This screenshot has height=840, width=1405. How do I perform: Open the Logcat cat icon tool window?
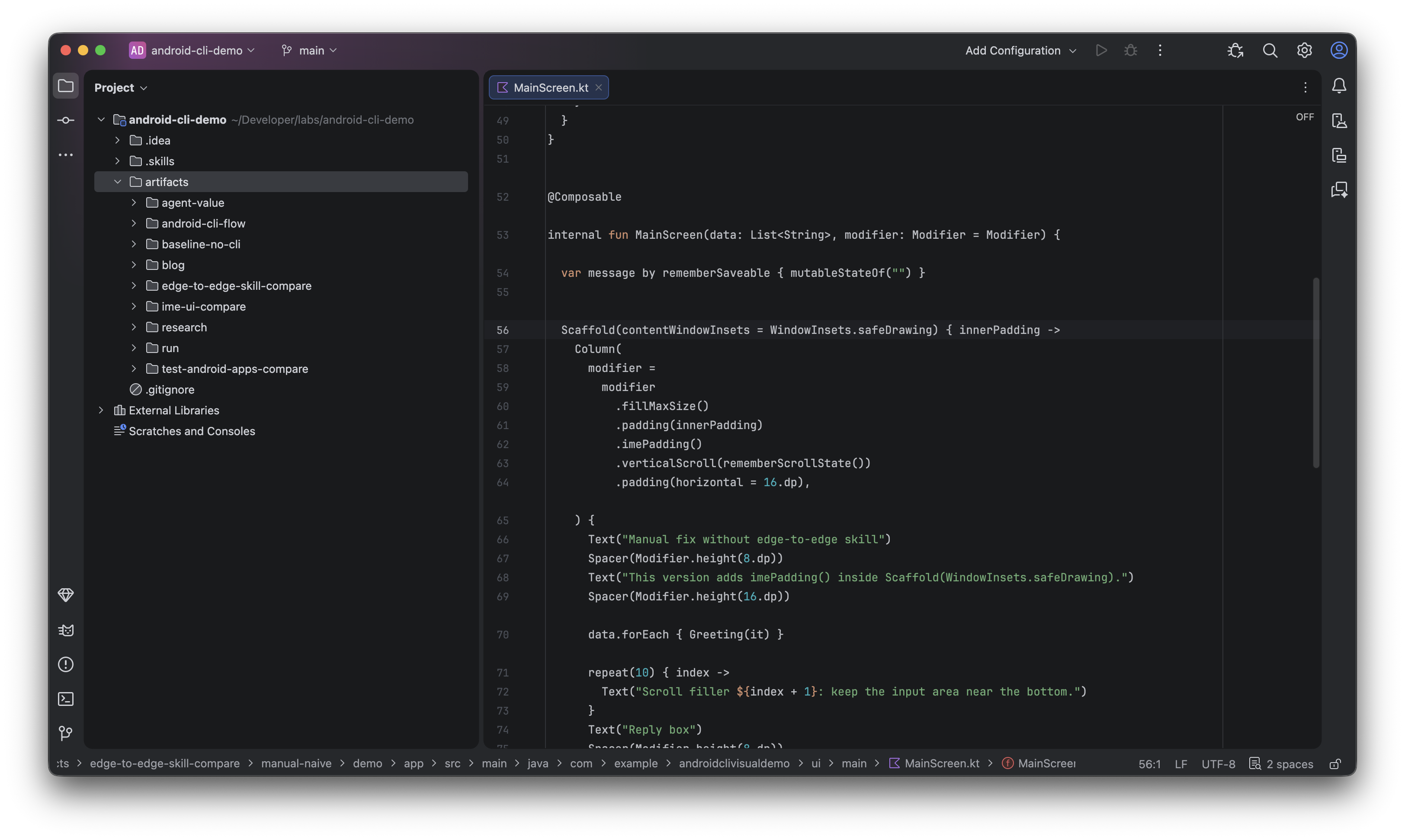[x=66, y=630]
